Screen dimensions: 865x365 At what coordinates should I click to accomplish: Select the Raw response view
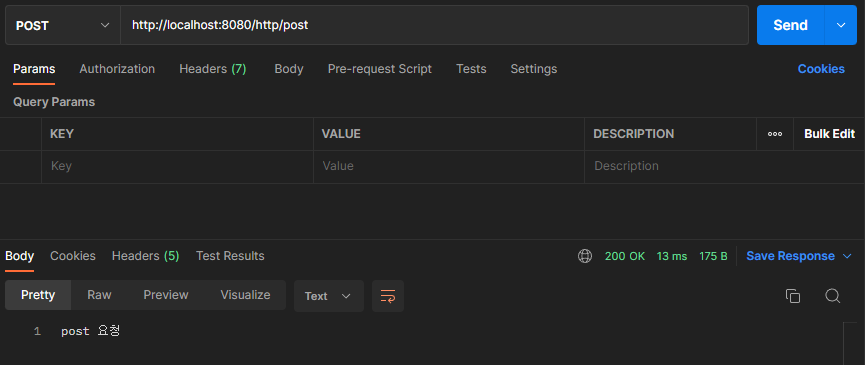pyautogui.click(x=99, y=295)
